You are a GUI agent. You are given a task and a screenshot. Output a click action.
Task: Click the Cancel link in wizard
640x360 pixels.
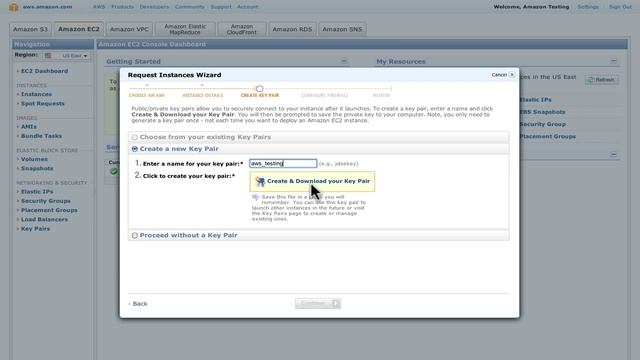click(x=499, y=75)
